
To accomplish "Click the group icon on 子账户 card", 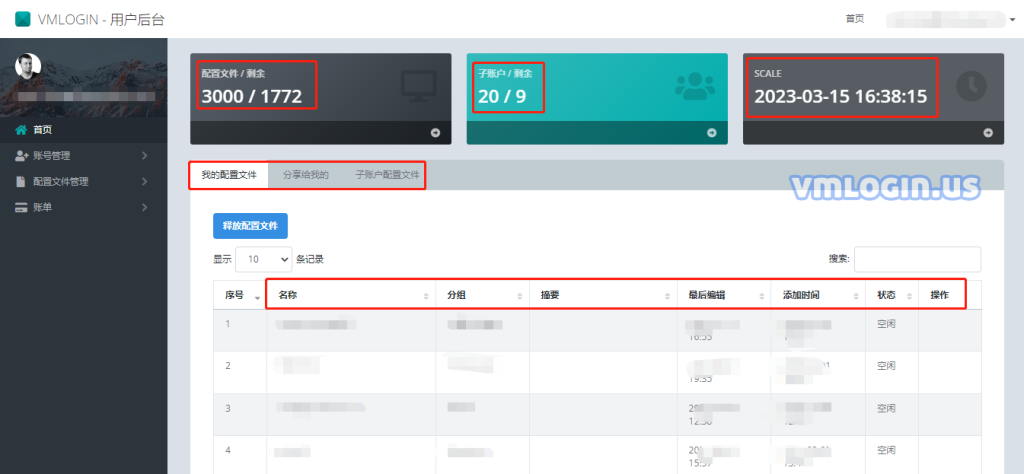I will [x=695, y=86].
